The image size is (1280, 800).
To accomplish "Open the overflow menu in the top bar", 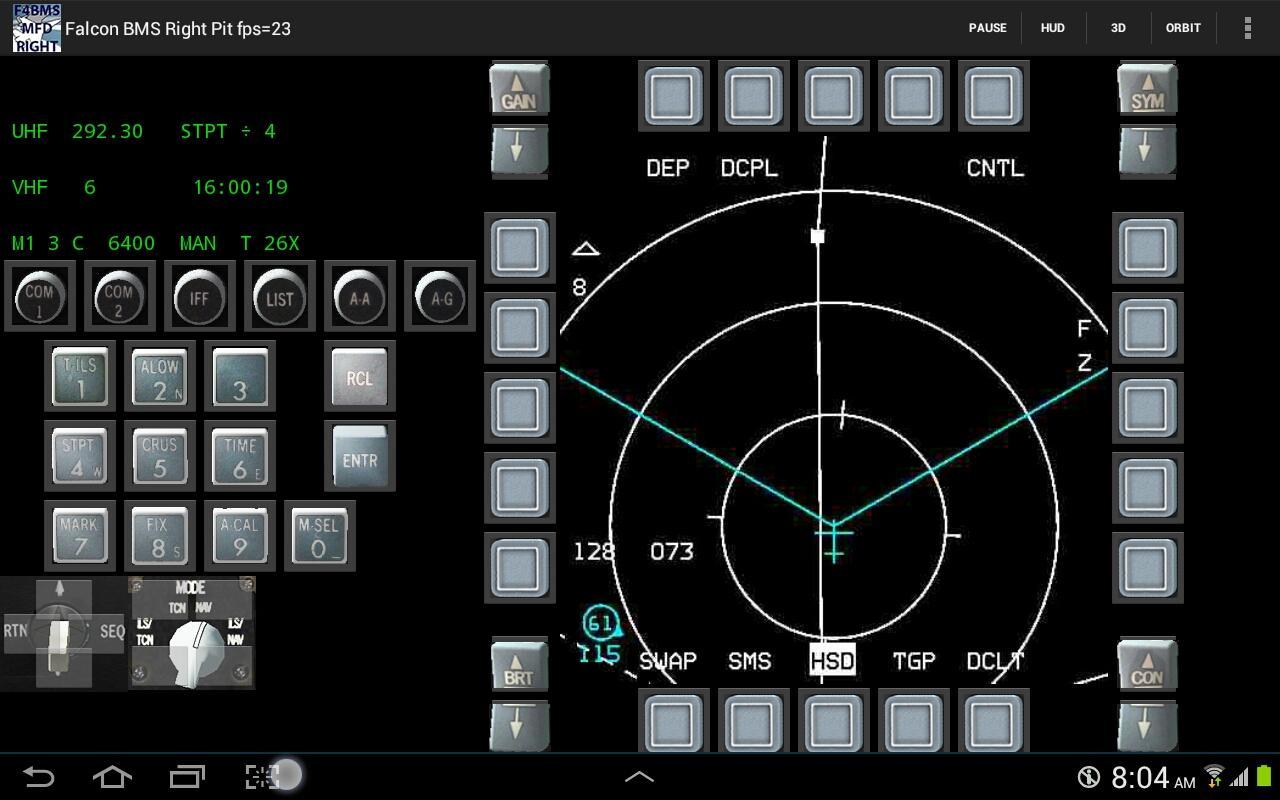I will (x=1249, y=28).
